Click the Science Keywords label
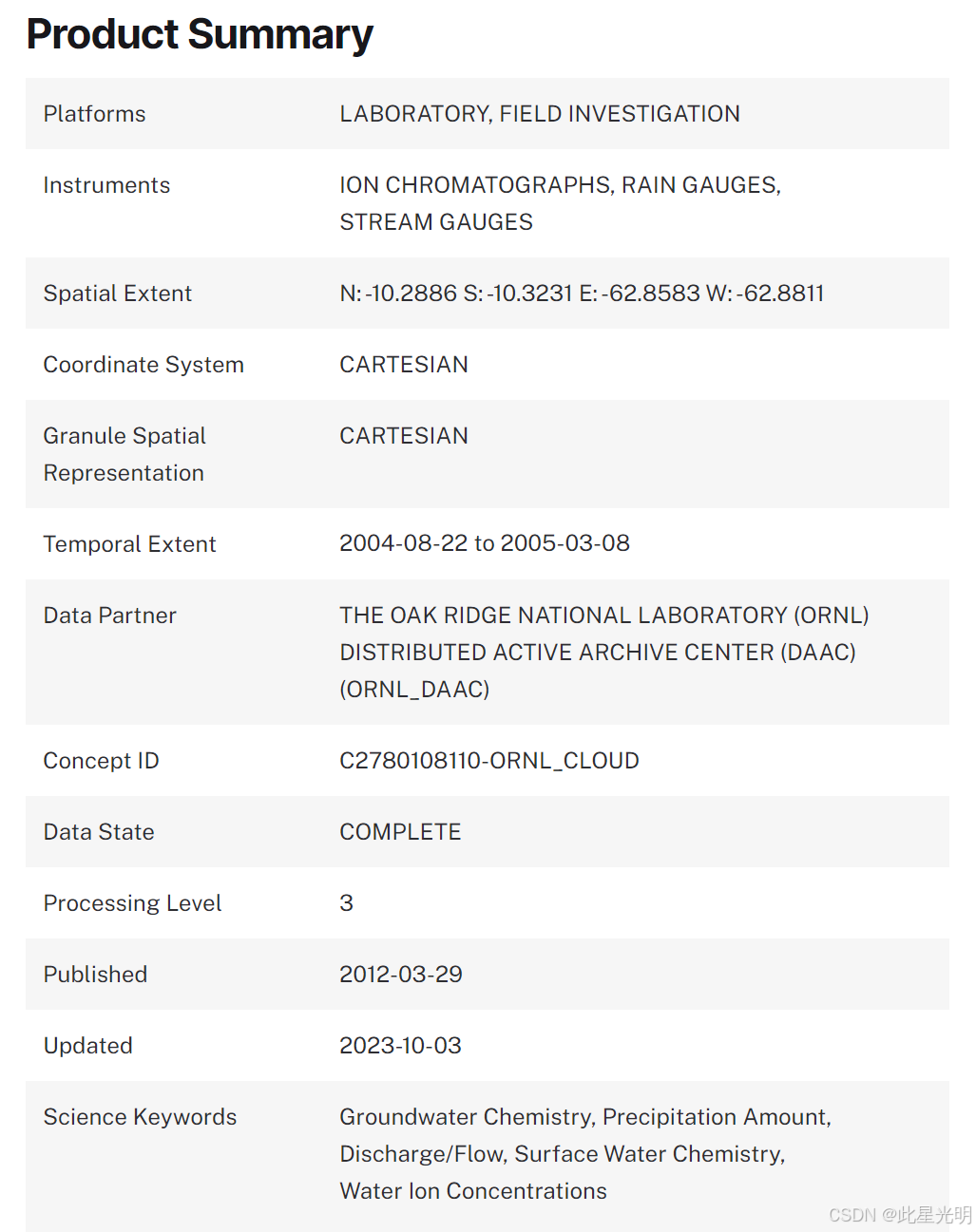Image resolution: width=976 pixels, height=1232 pixels. click(140, 1117)
